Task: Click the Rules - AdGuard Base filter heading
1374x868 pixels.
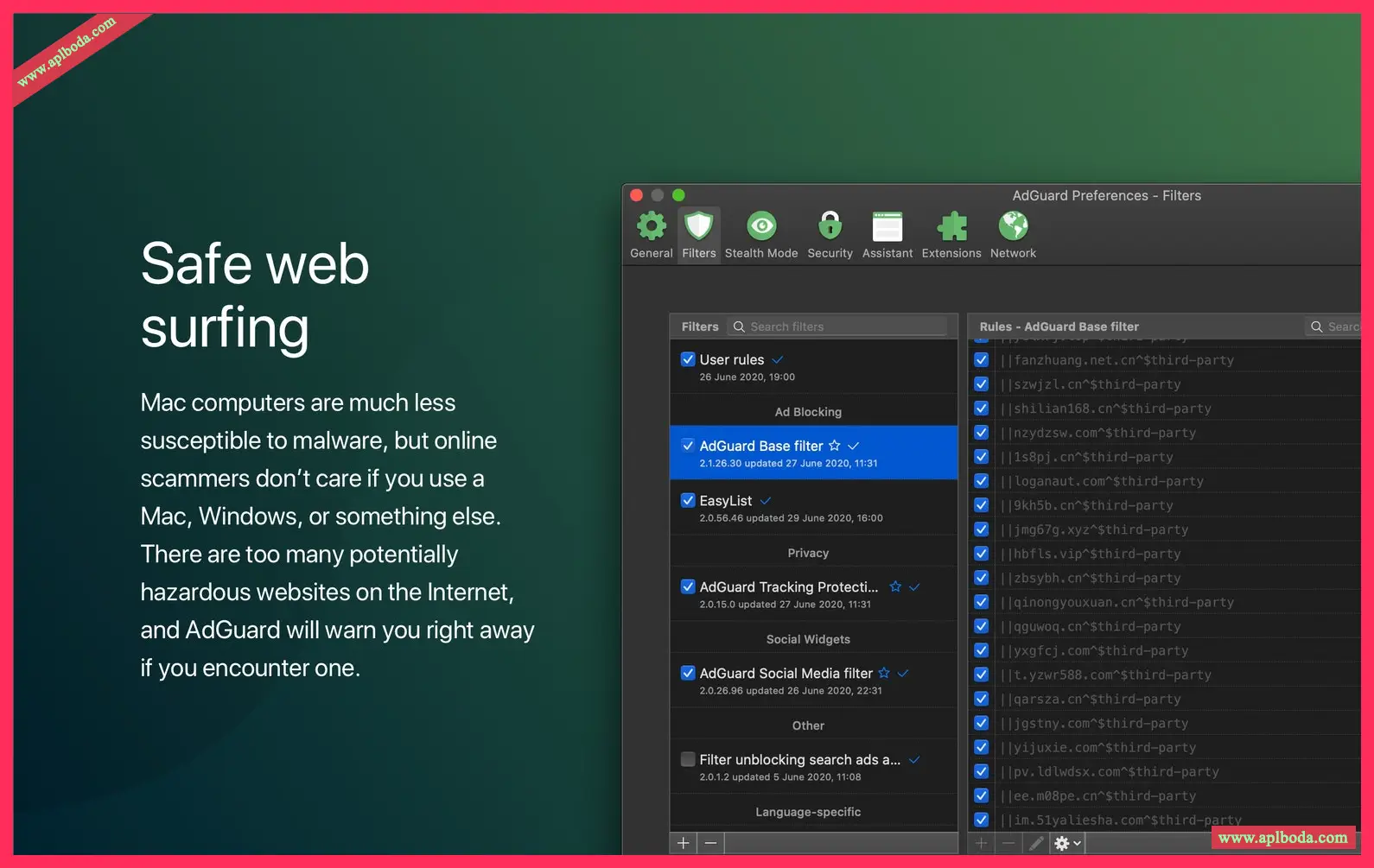Action: click(1059, 326)
